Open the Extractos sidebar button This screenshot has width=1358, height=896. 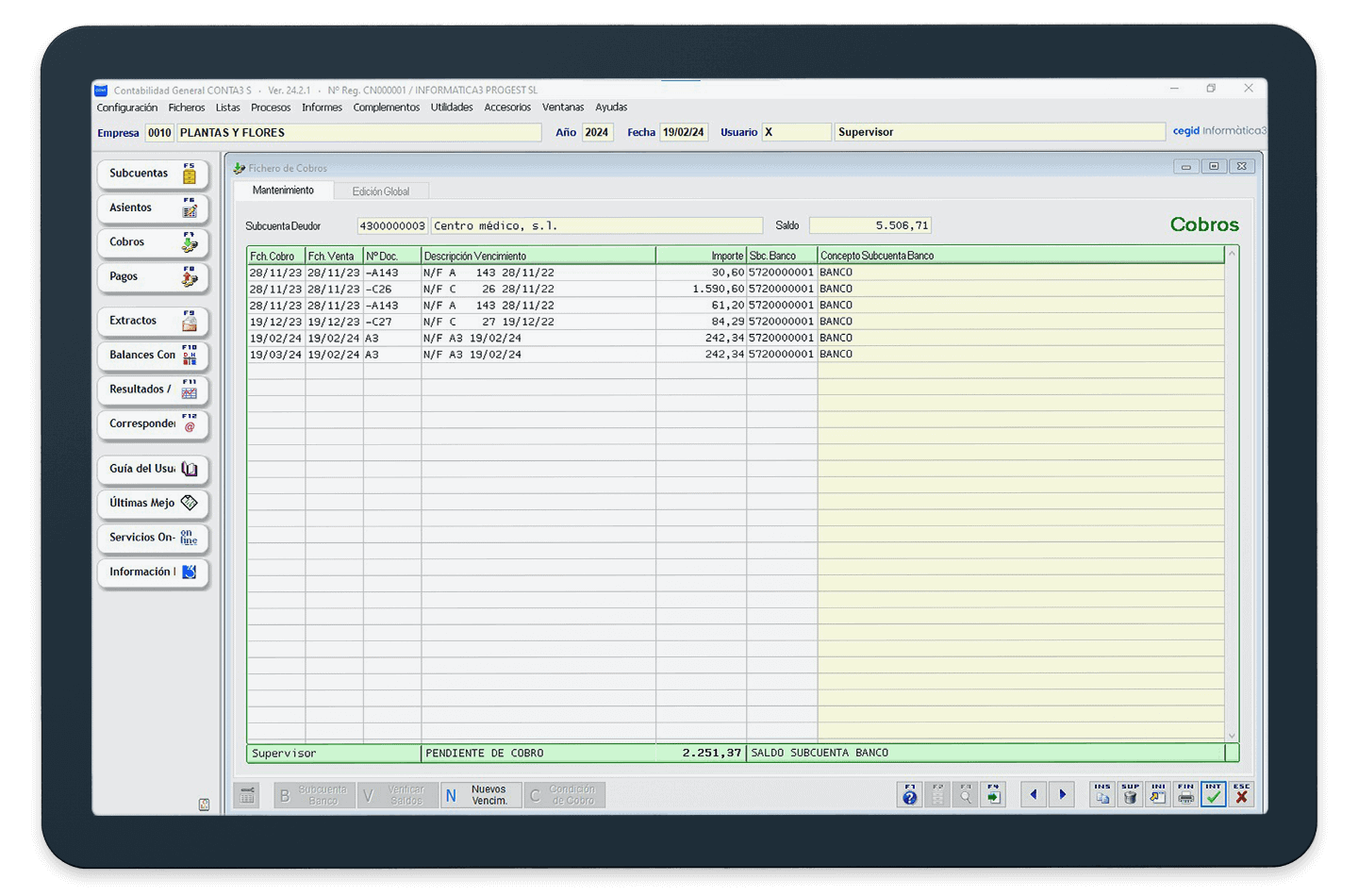click(x=152, y=321)
